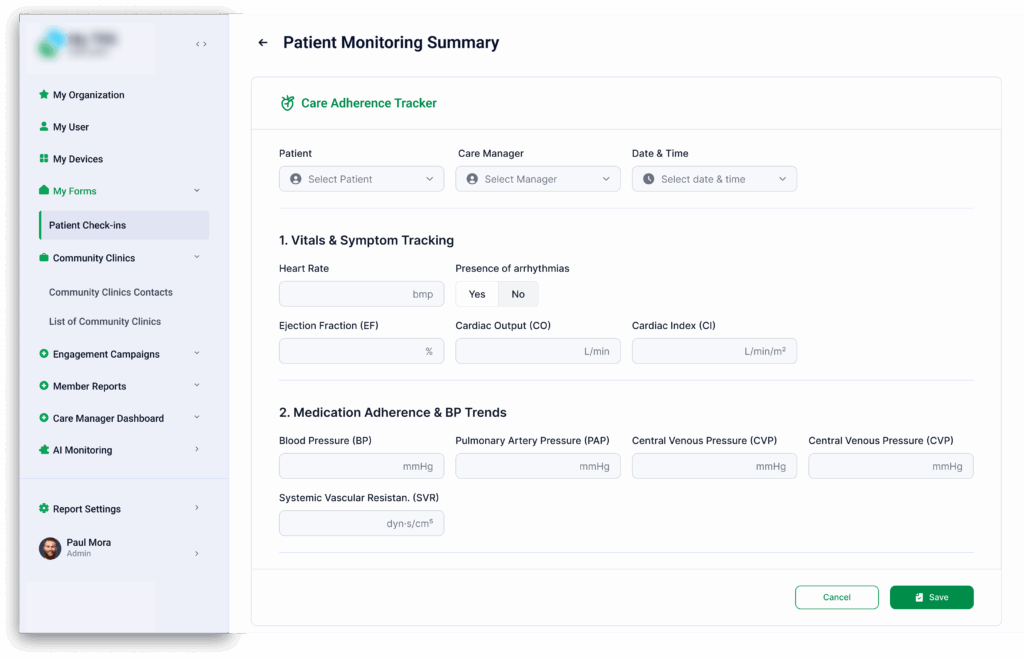Click the Care Adherence Tracker target icon
Viewport: 1024px width, 658px height.
tap(287, 103)
